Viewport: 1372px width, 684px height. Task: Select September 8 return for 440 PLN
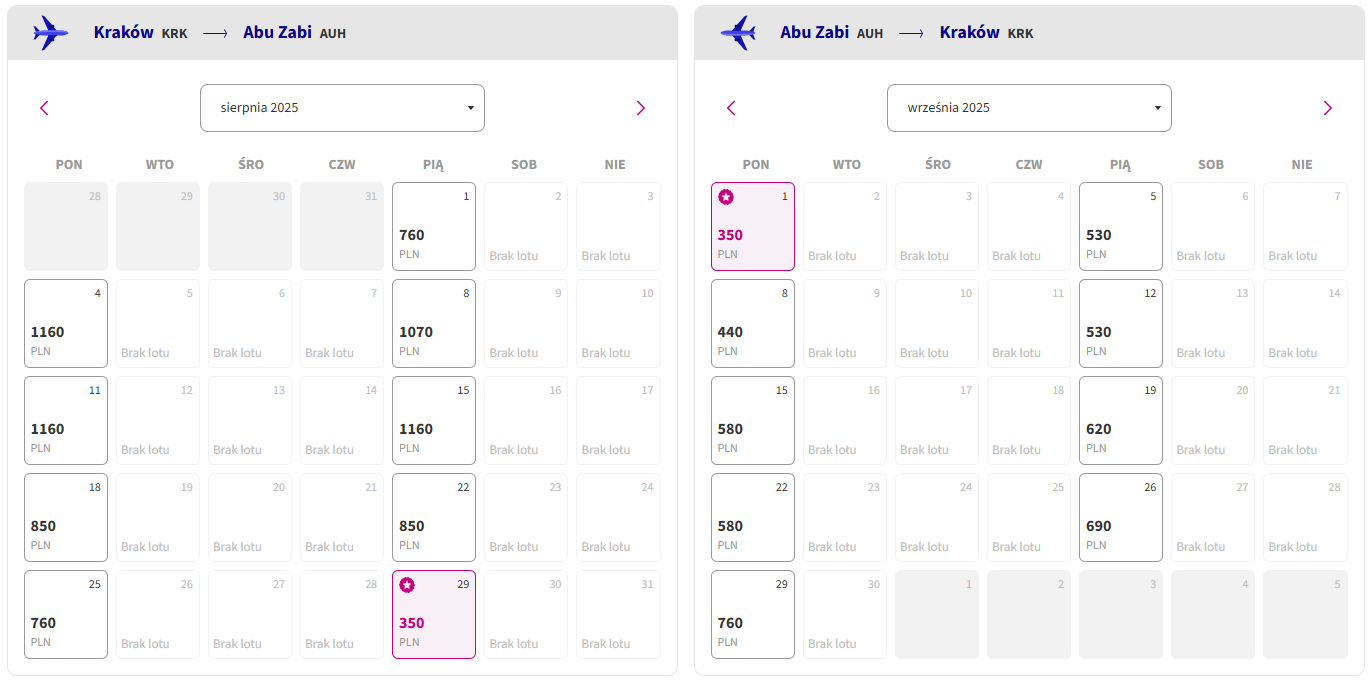(x=753, y=323)
